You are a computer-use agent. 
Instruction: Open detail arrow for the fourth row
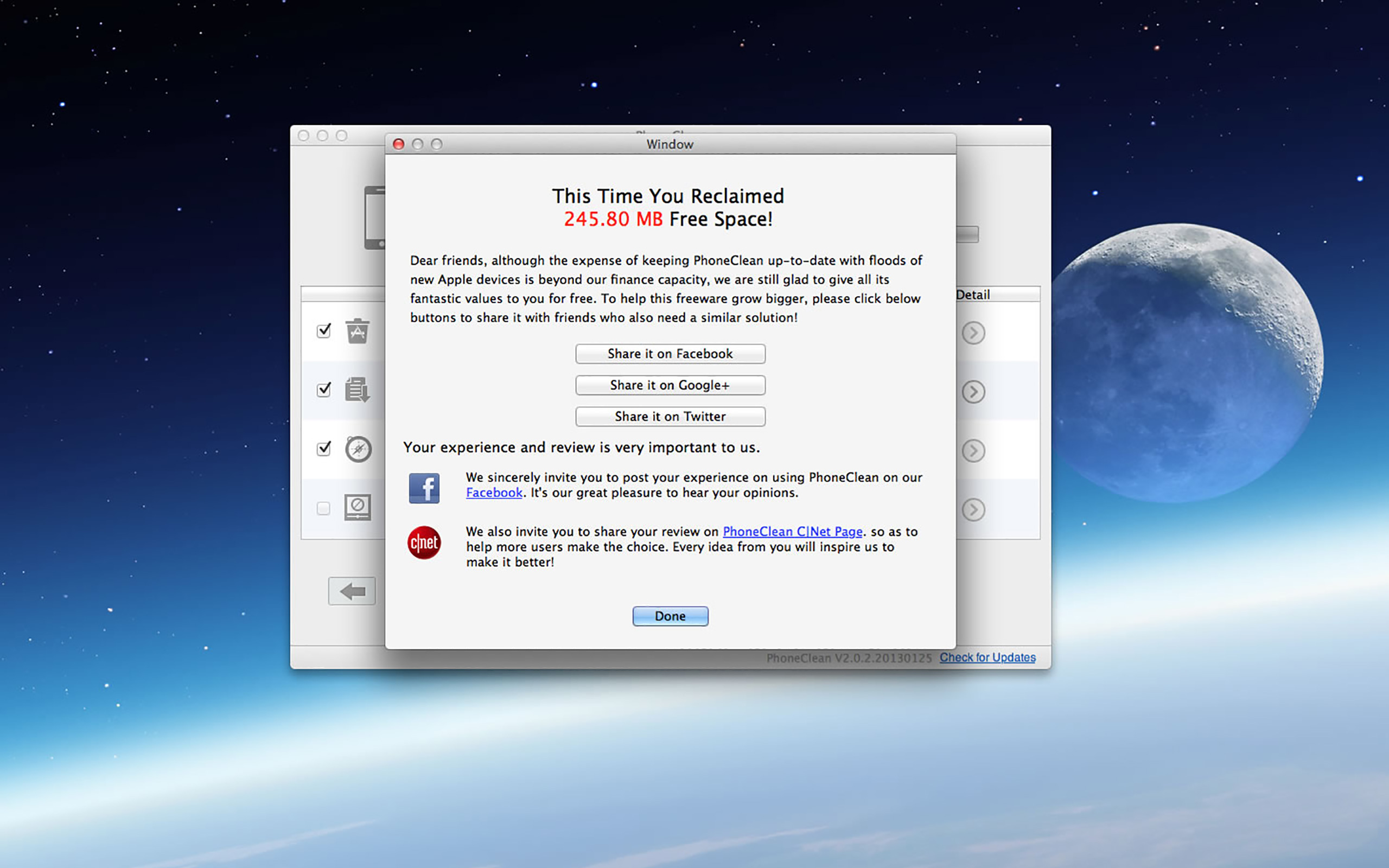(x=973, y=509)
